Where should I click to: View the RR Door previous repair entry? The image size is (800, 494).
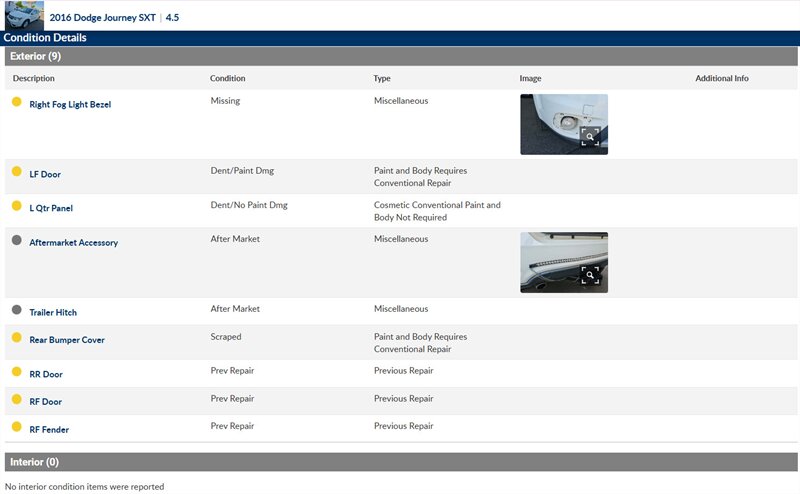coord(46,374)
